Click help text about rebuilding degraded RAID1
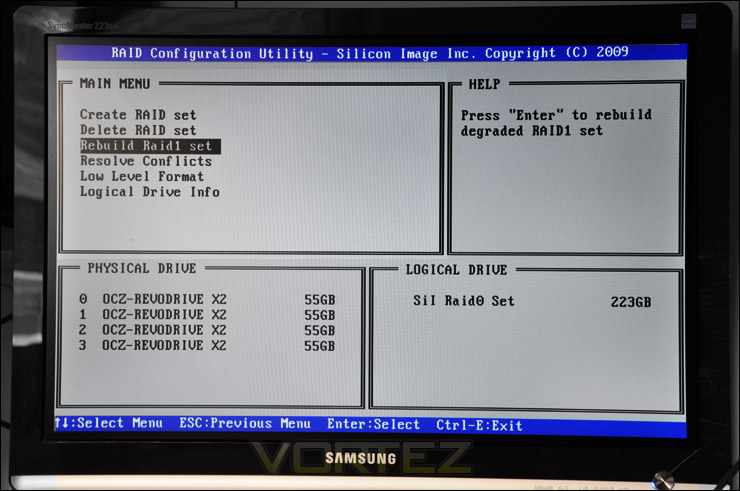The width and height of the screenshot is (740, 491). point(556,123)
